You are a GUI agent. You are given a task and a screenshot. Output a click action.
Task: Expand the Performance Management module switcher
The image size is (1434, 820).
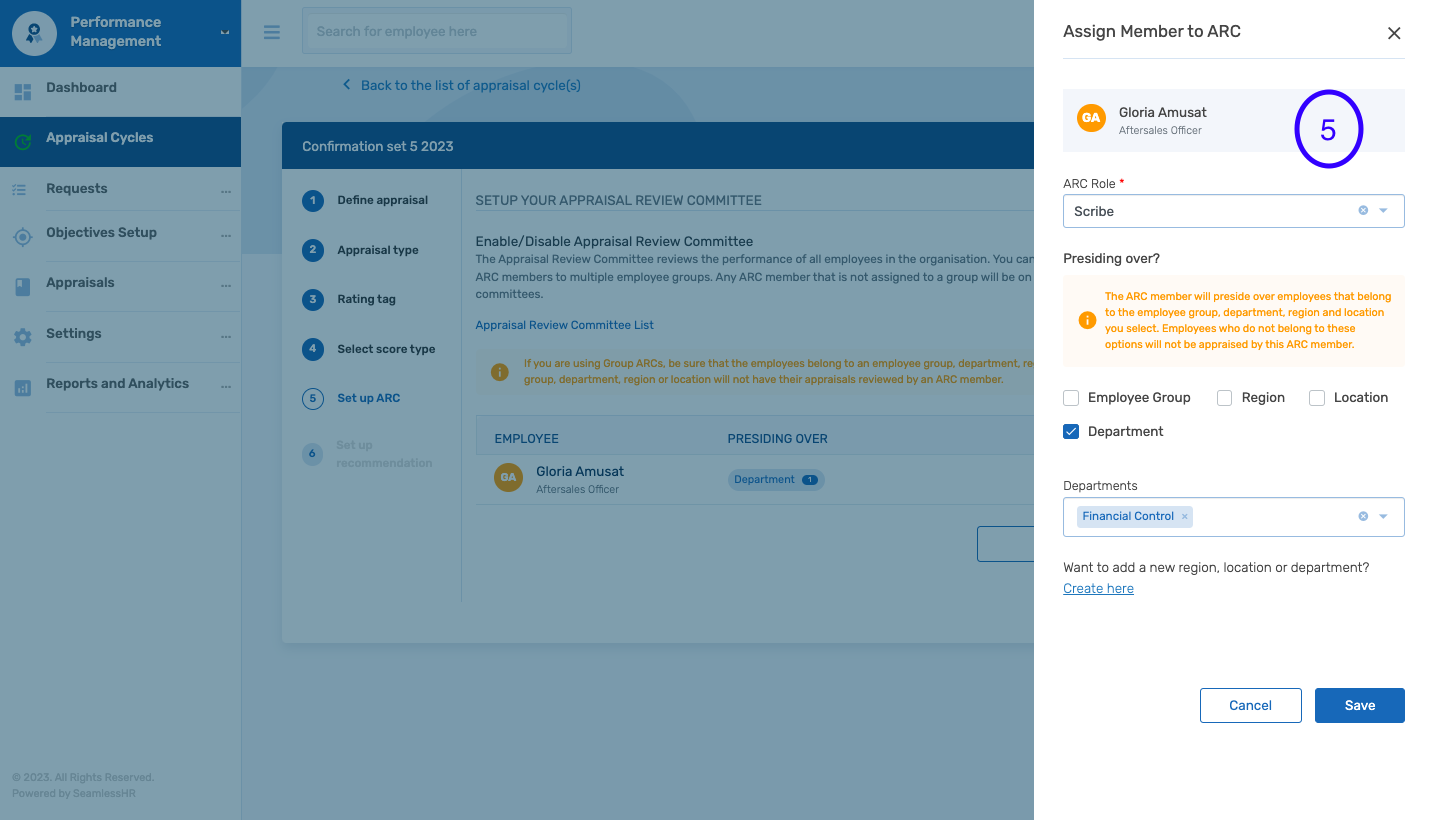click(x=225, y=33)
